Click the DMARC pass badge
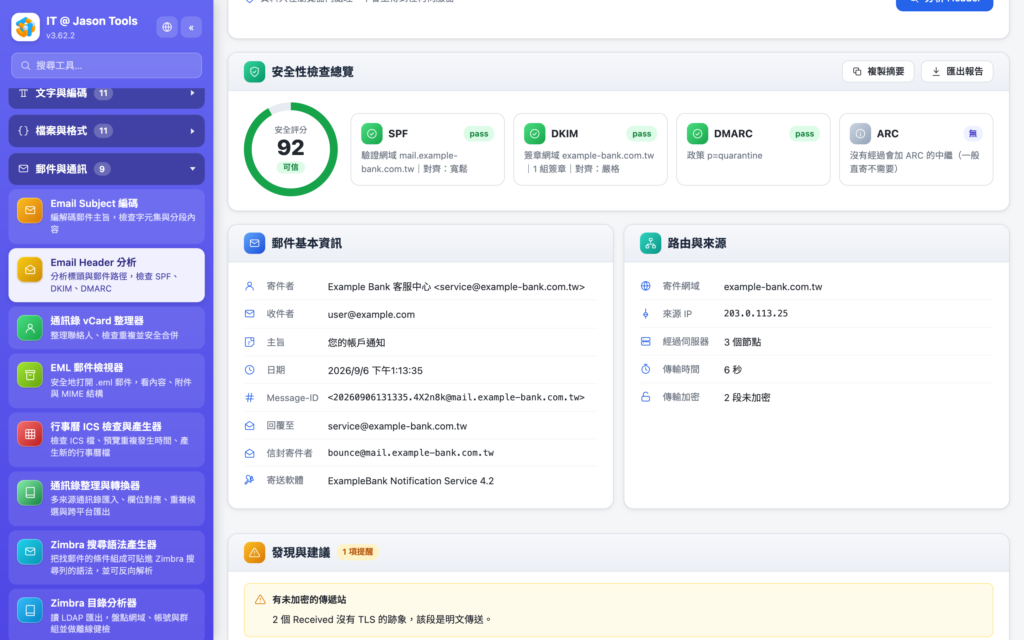The height and width of the screenshot is (640, 1024). tap(805, 133)
